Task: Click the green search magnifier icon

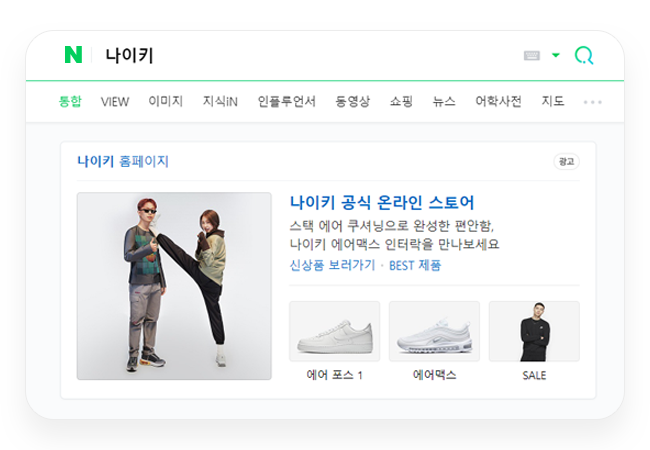Action: [x=584, y=55]
